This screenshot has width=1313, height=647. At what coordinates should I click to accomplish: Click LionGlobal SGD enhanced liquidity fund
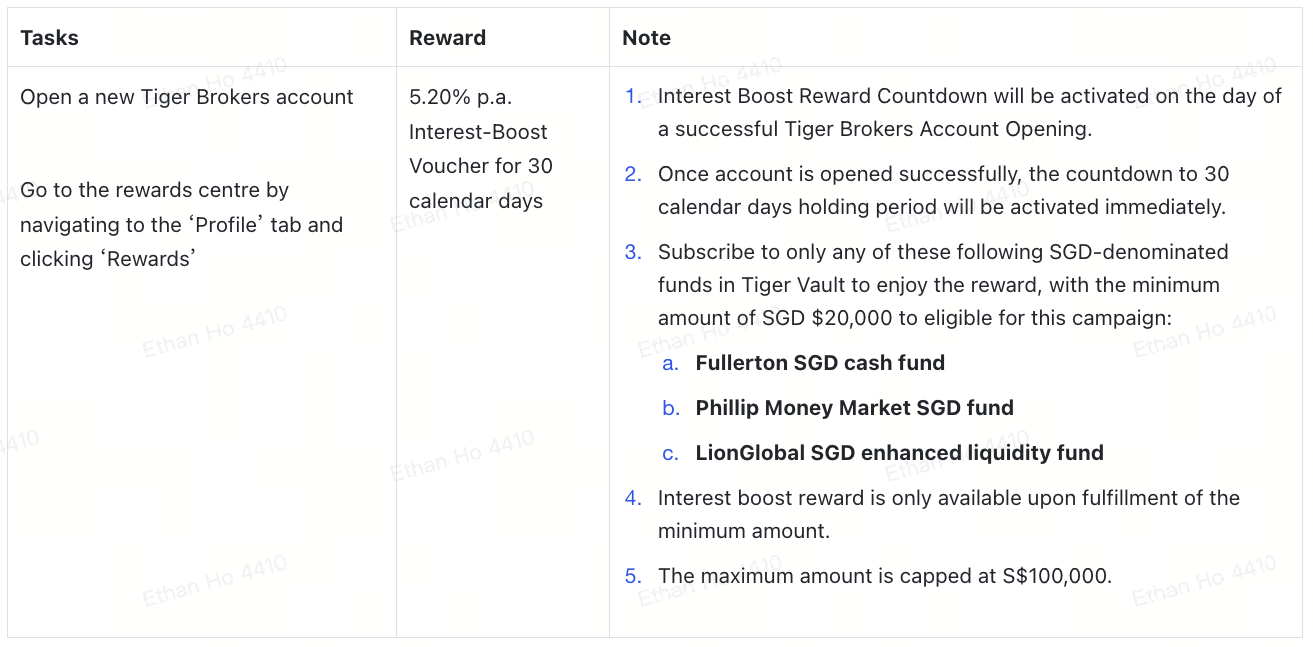pyautogui.click(x=899, y=453)
